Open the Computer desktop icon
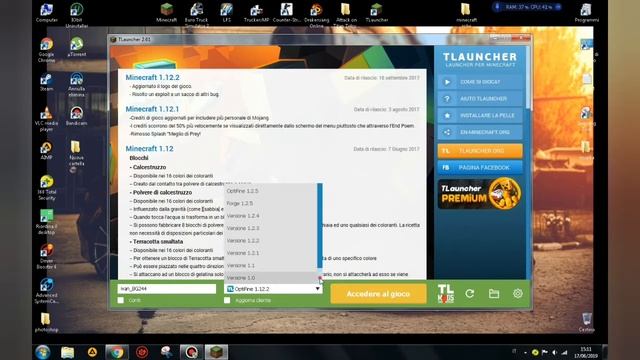 pos(47,12)
